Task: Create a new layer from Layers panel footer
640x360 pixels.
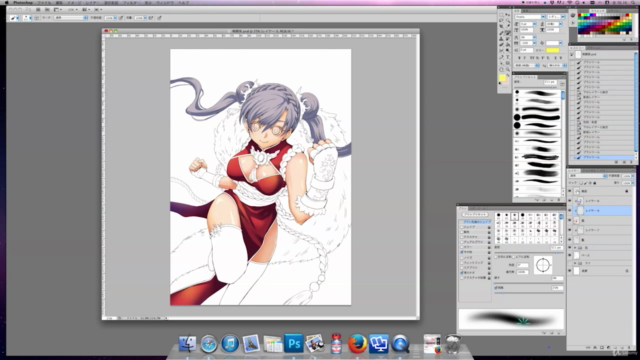Action: (x=622, y=347)
